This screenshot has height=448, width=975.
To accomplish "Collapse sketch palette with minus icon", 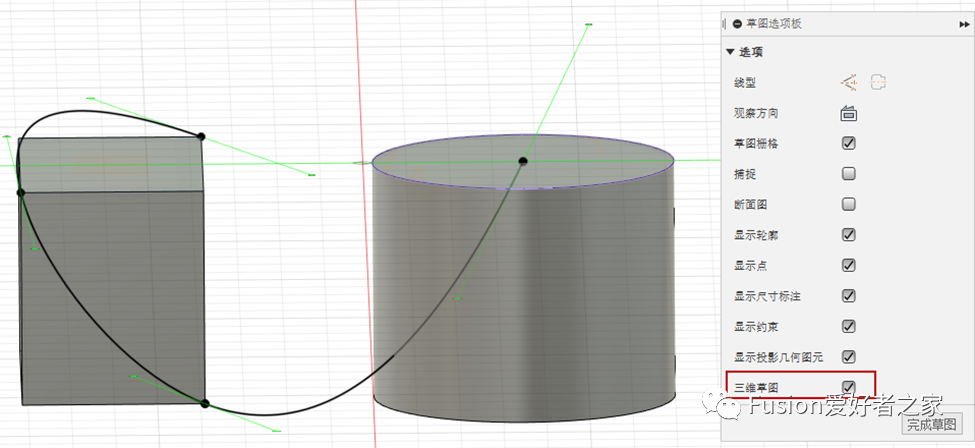I will coord(737,24).
